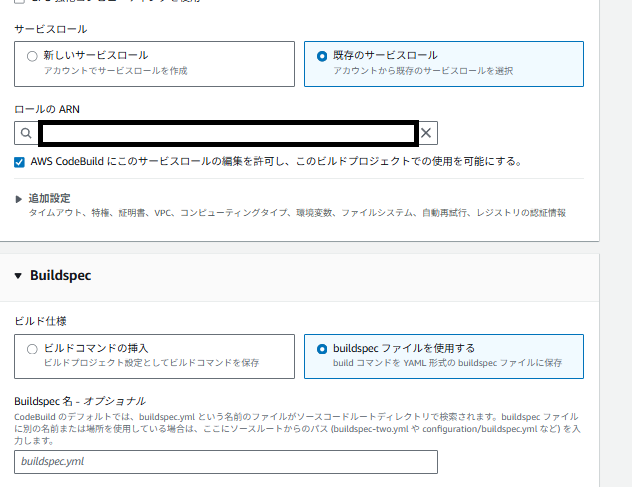Viewport: 632px width, 487px height.
Task: Click the buildspec.yml name input field
Action: pos(226,462)
